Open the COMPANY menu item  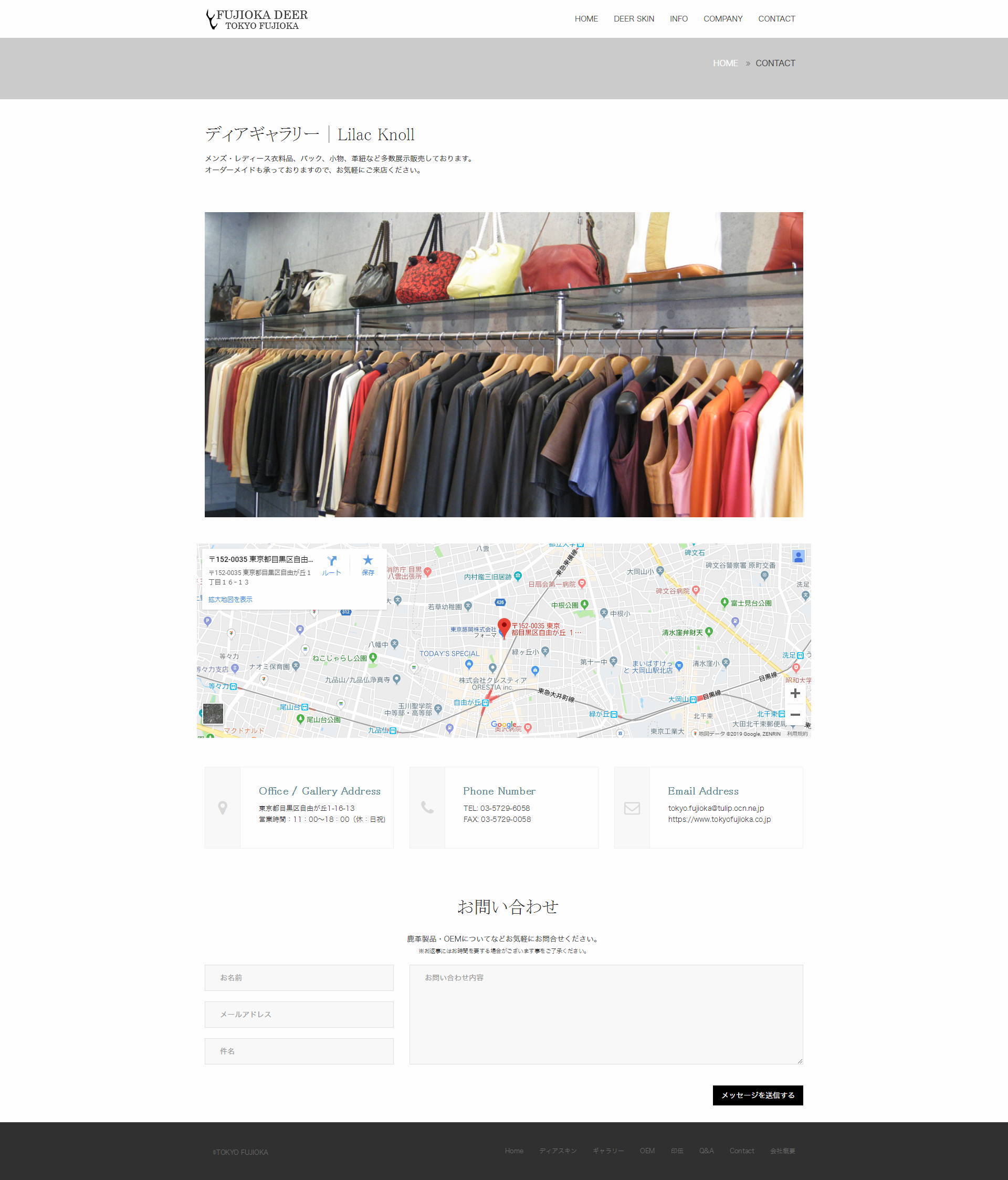coord(722,19)
